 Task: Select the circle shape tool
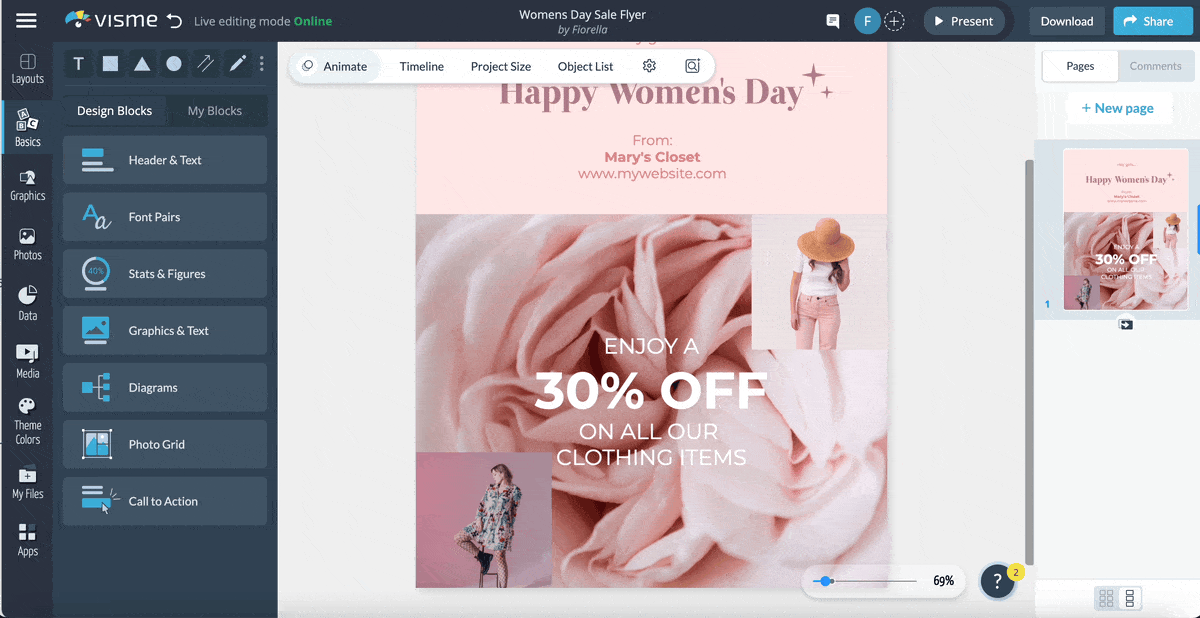click(174, 64)
